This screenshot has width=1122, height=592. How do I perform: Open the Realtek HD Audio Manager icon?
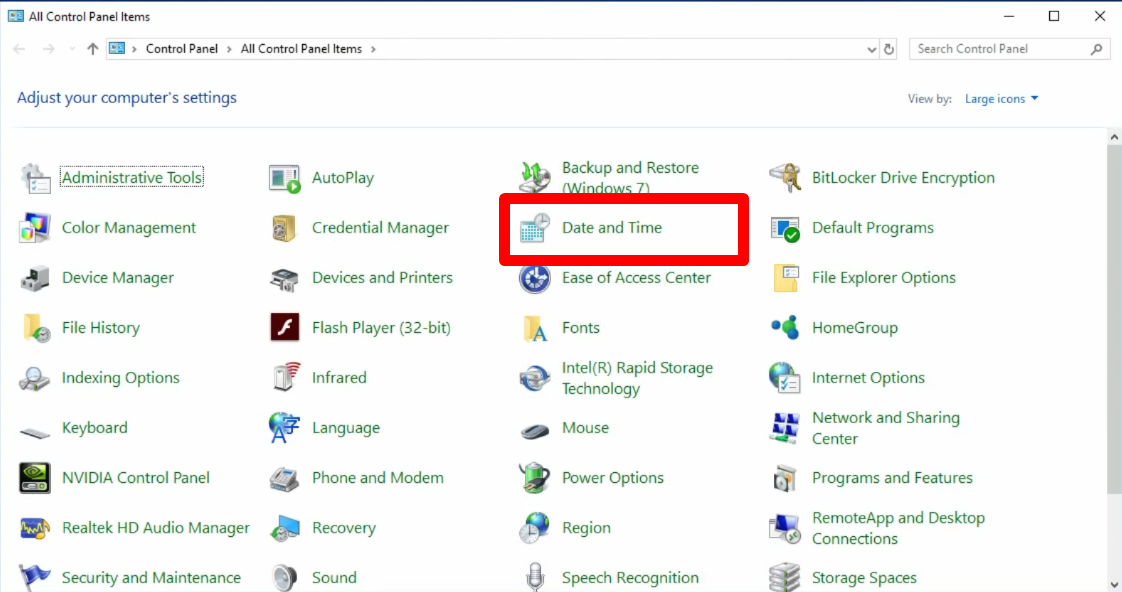[35, 528]
